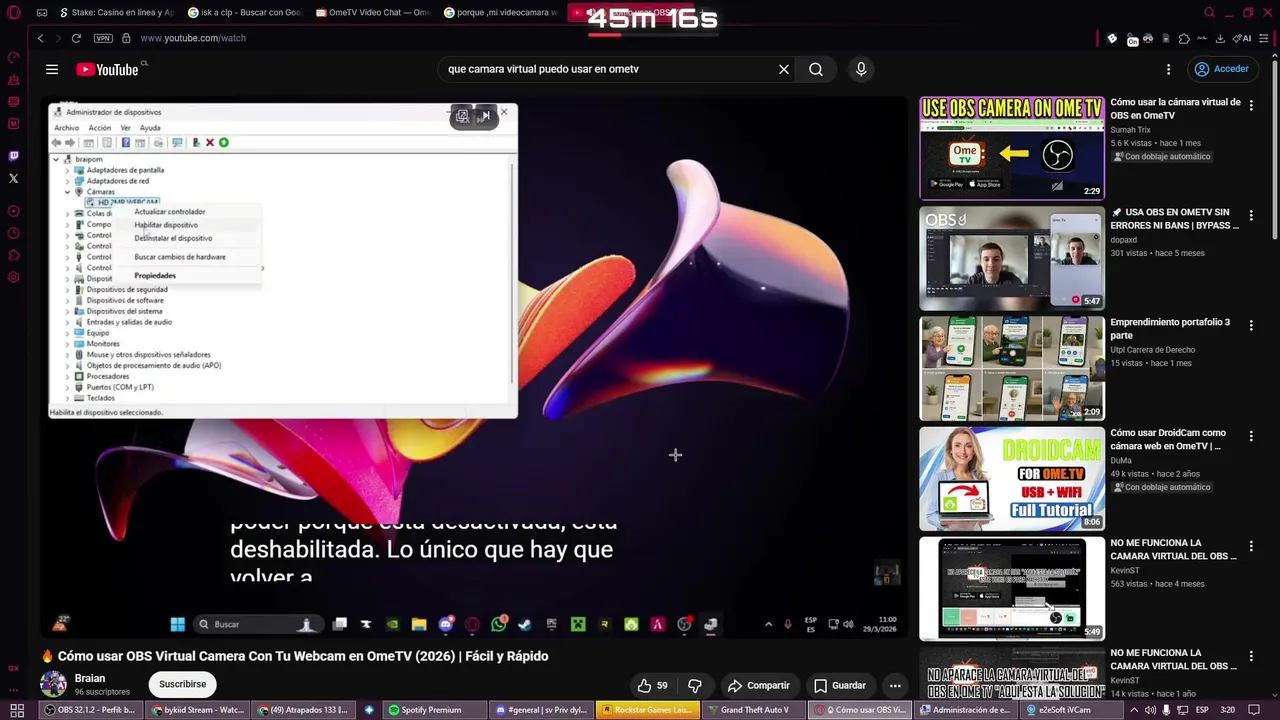
Task: Open the 2:09 portafolio video thumbnail
Action: tap(1012, 369)
